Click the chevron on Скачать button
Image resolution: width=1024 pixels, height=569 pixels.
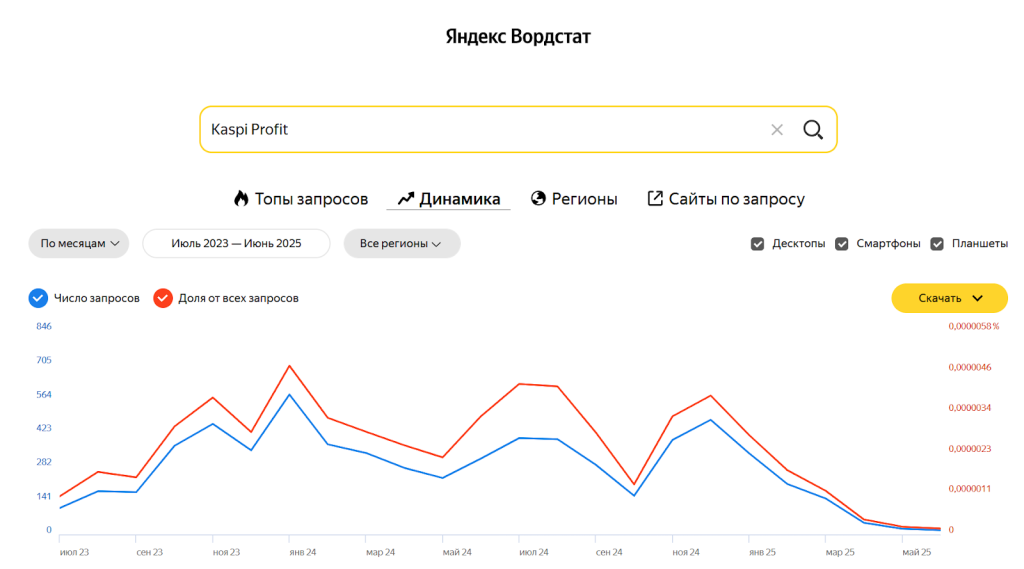coord(976,298)
